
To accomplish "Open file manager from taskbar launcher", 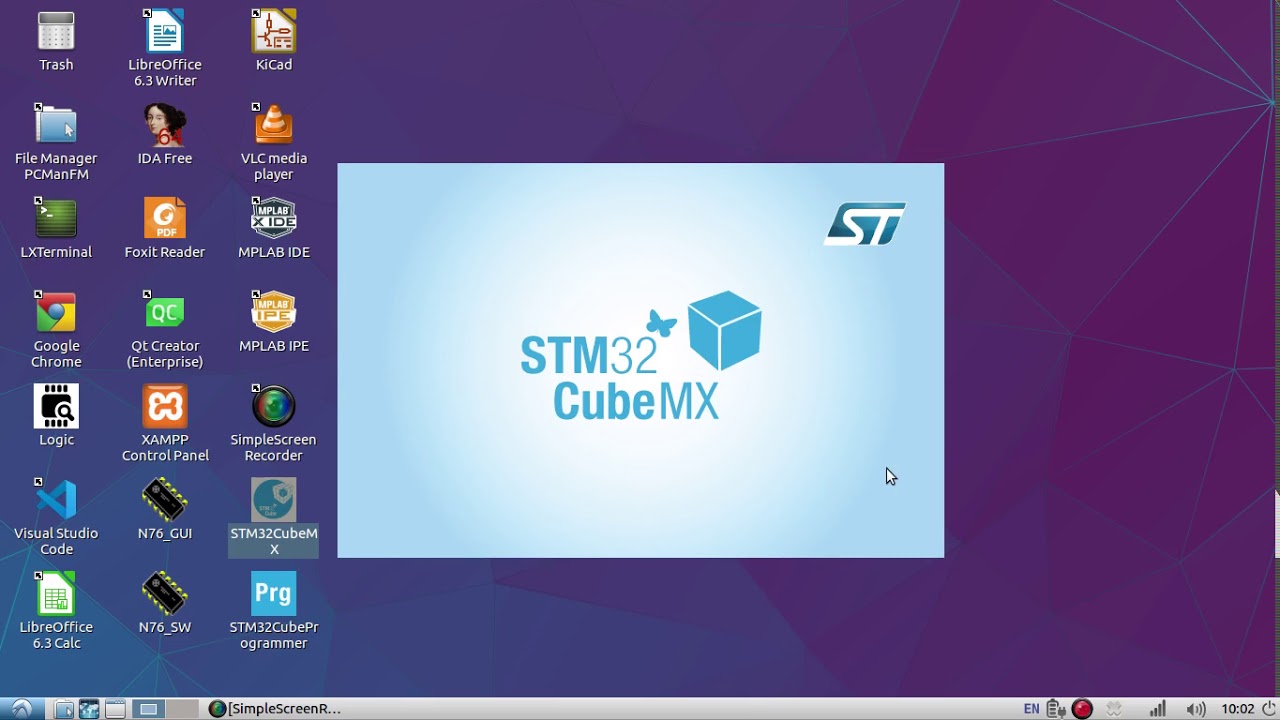I will (x=63, y=709).
